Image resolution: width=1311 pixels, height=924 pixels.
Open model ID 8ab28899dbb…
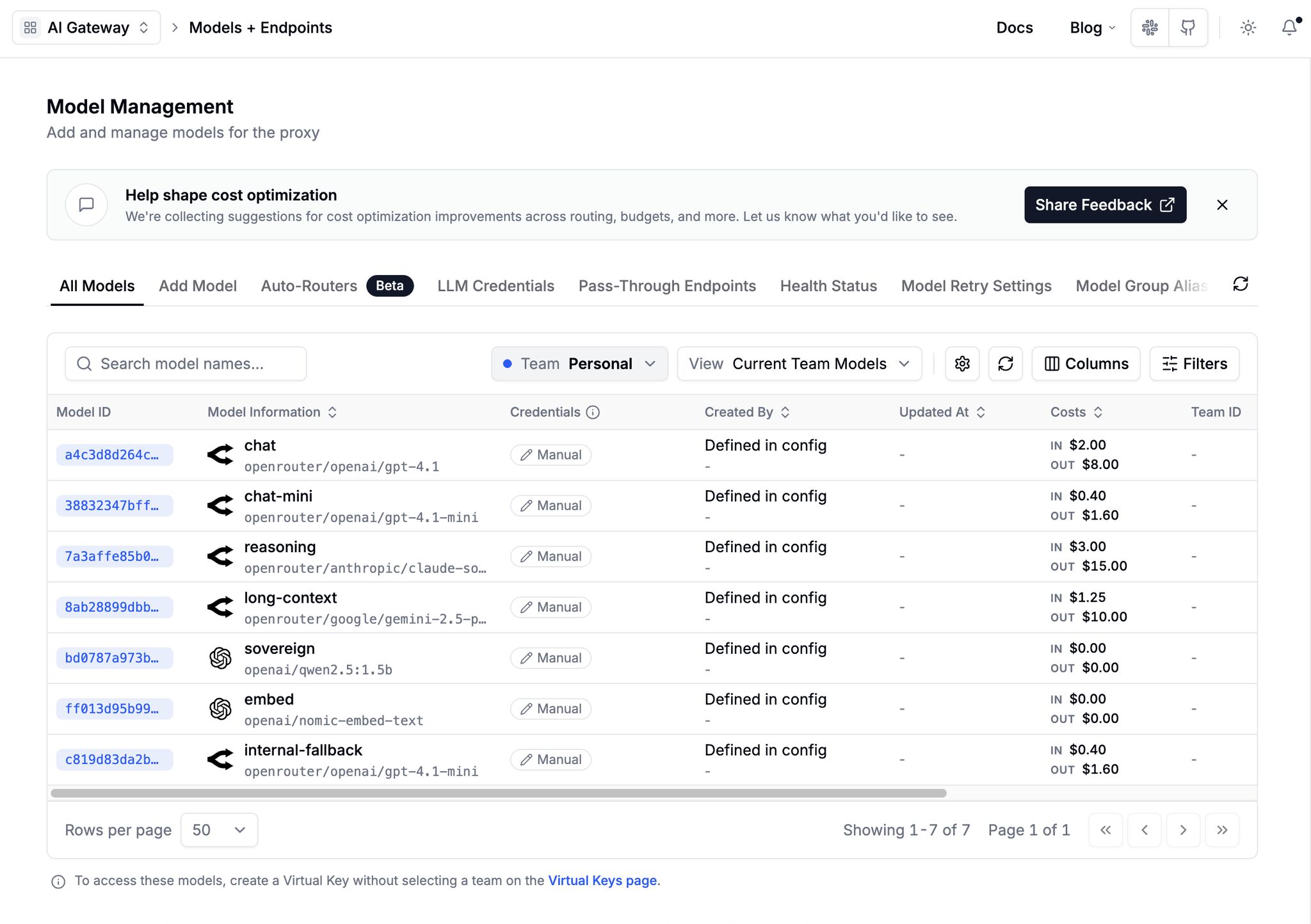point(115,607)
